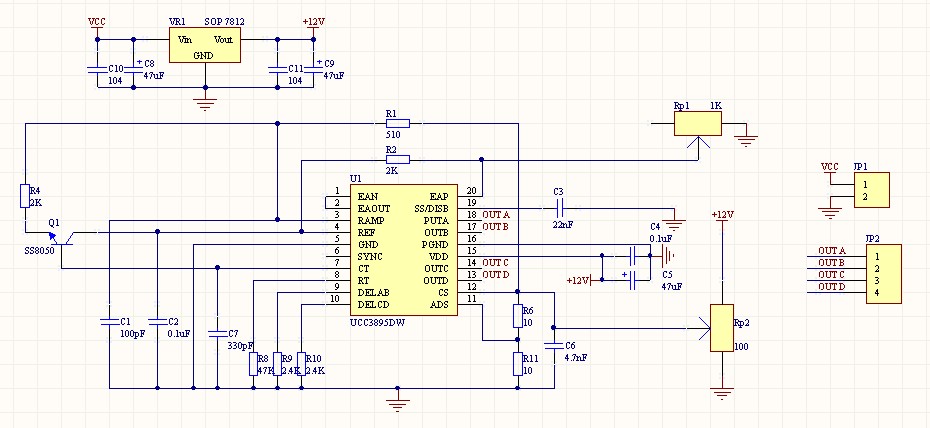Click capacitor C7 330pF
This screenshot has width=930, height=428.
[x=217, y=334]
